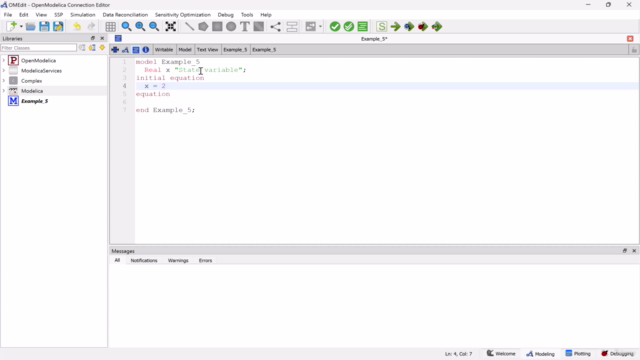Image resolution: width=640 pixels, height=360 pixels.
Task: Simulate the model with green arrow
Action: (x=395, y=27)
